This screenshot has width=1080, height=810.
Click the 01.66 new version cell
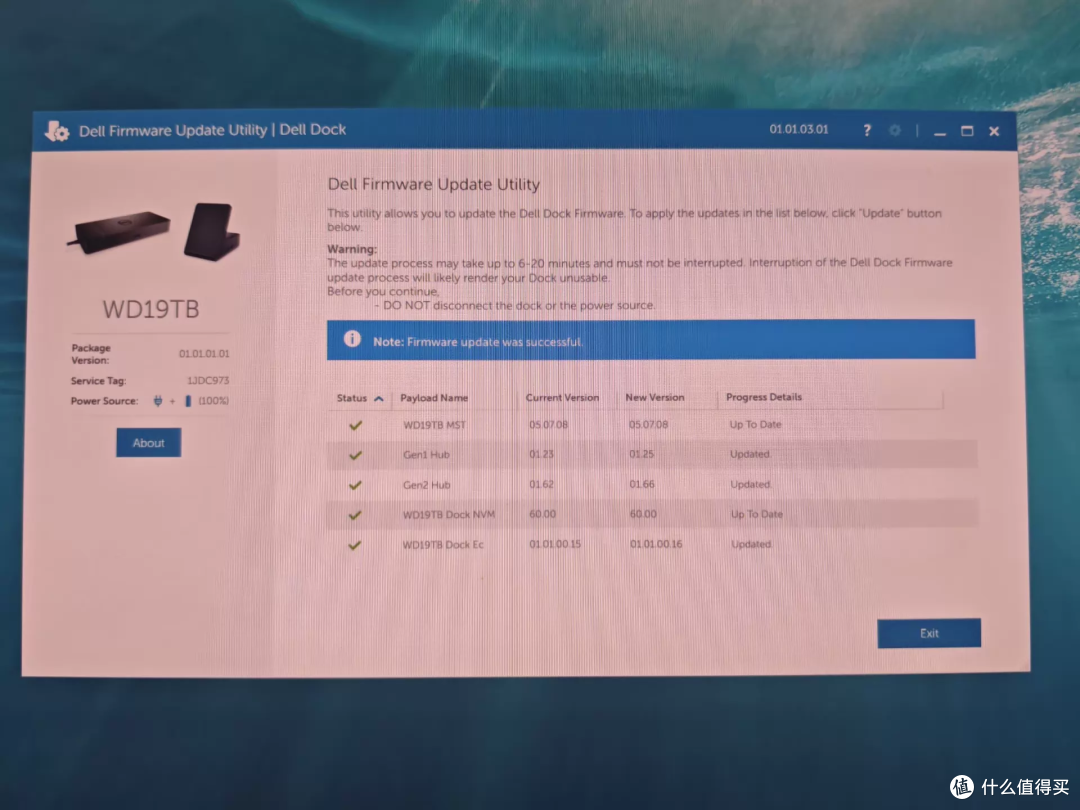pos(642,484)
